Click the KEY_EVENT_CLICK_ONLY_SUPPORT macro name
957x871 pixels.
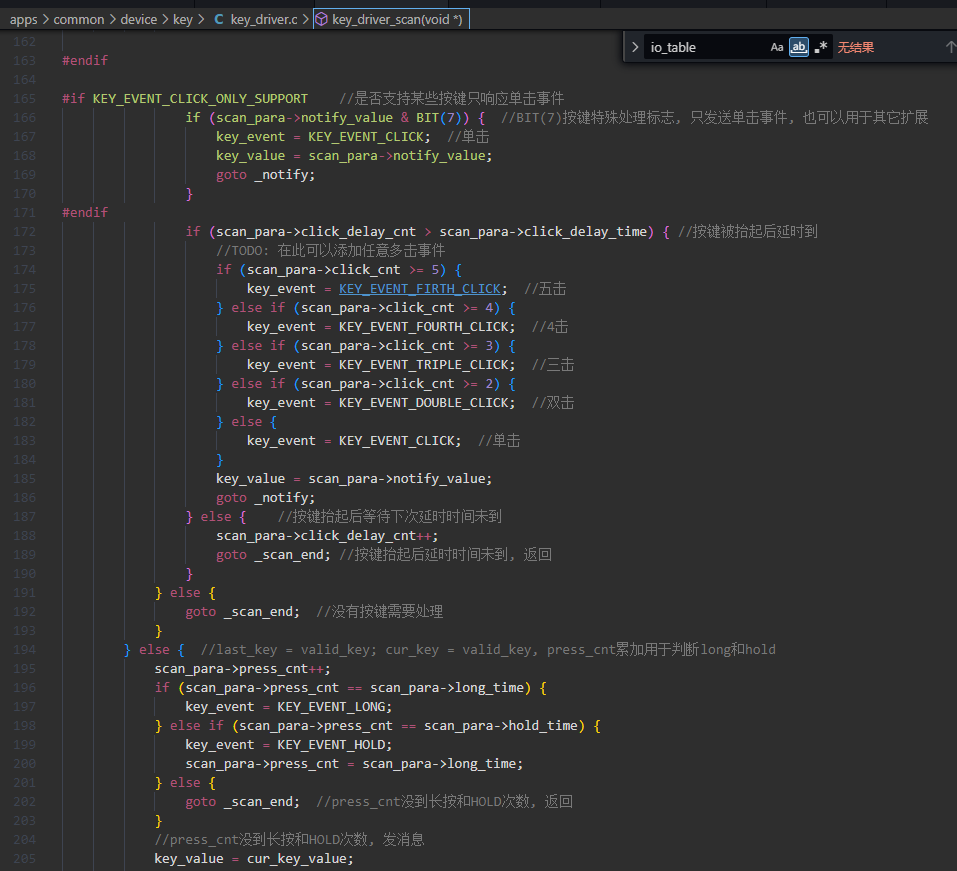200,98
